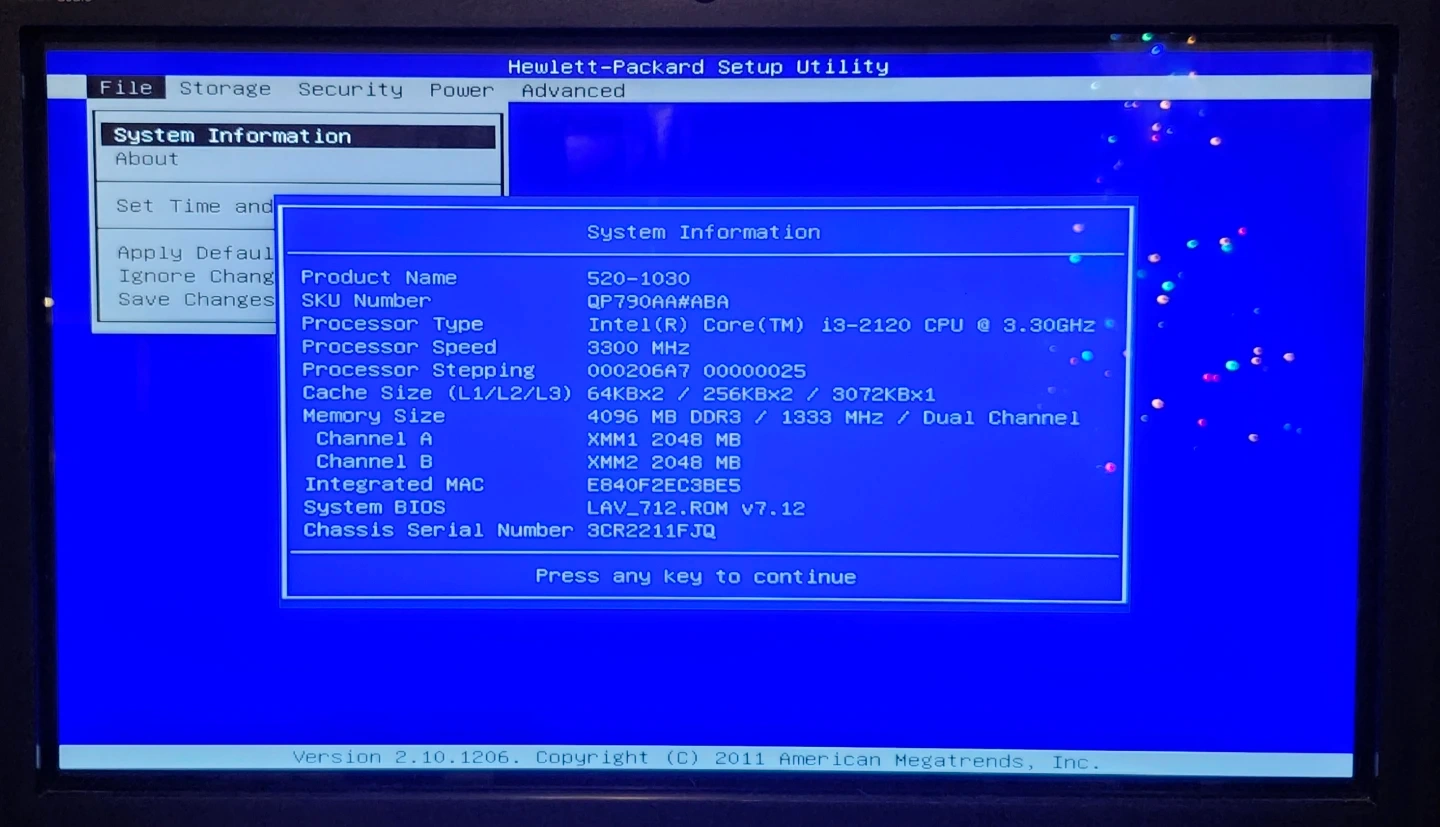The width and height of the screenshot is (1440, 827).
Task: Choose the About menu entry
Action: (x=147, y=159)
